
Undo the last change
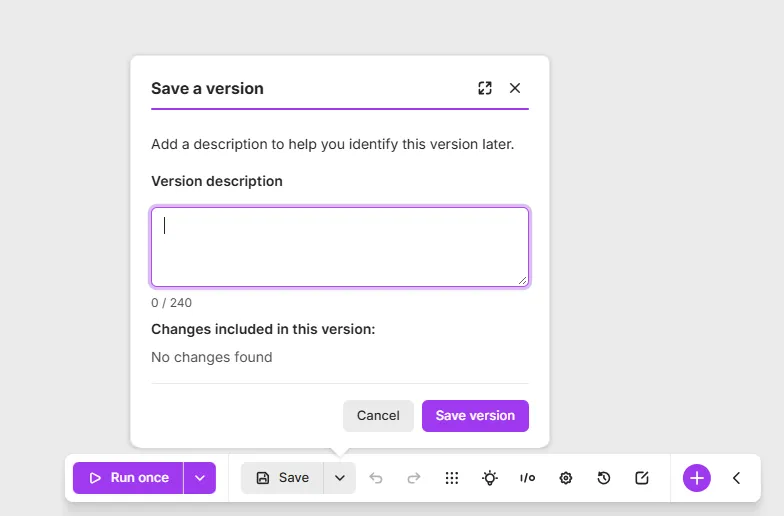pos(376,478)
